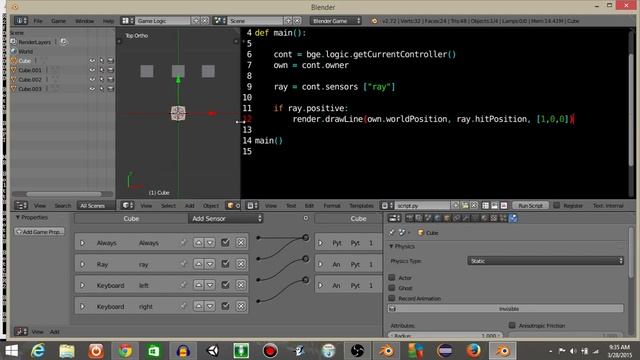The width and height of the screenshot is (640, 360).
Task: Expand the Keyboard left sensor details
Action: point(82,285)
